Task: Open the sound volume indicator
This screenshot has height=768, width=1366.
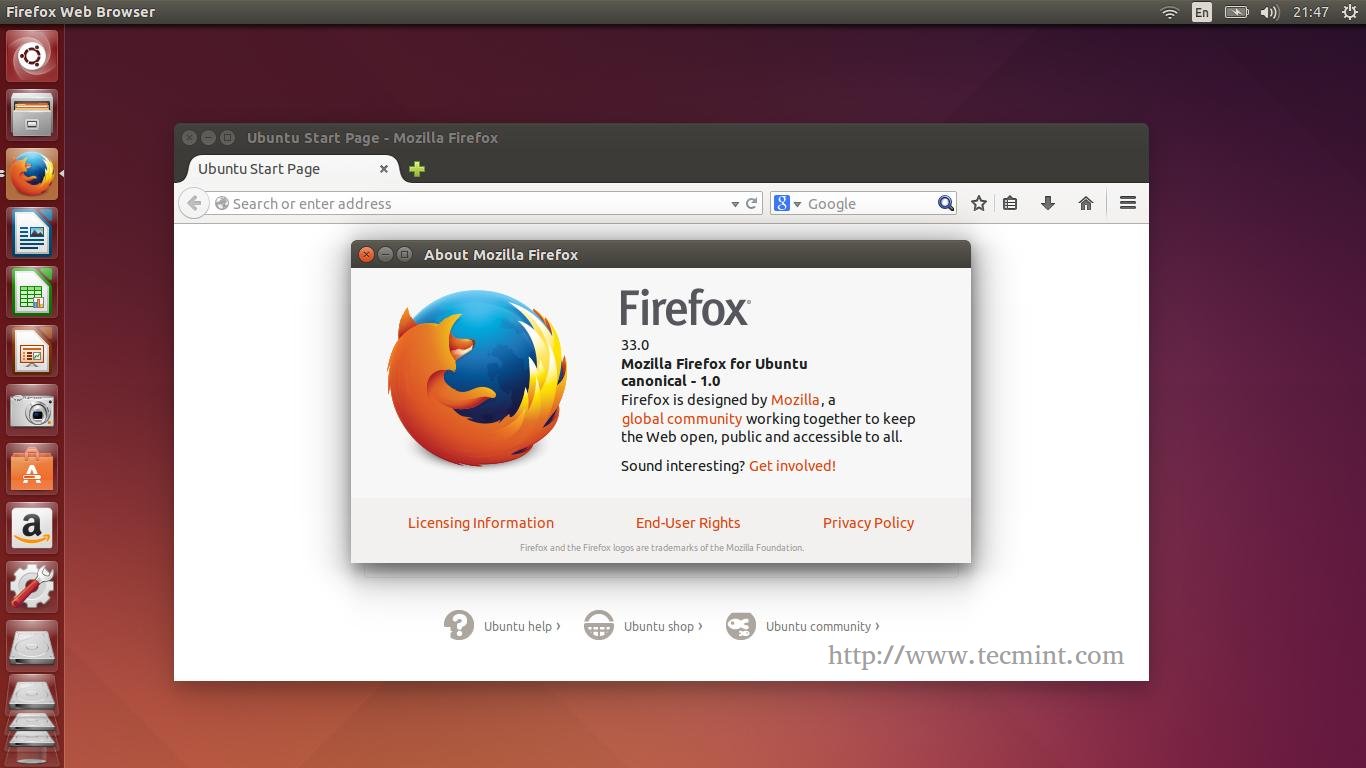Action: coord(1270,12)
